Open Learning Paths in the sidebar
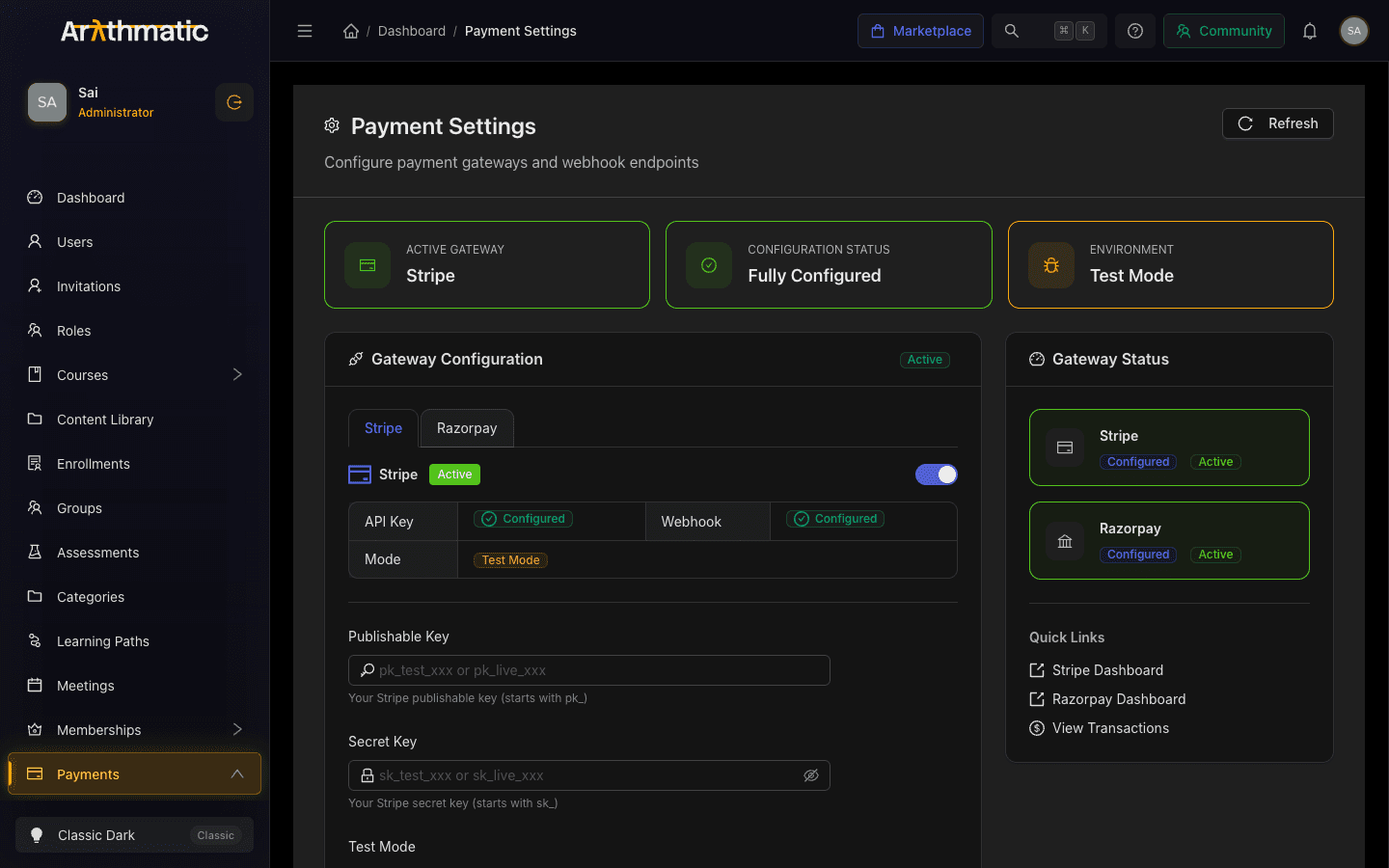 click(134, 641)
